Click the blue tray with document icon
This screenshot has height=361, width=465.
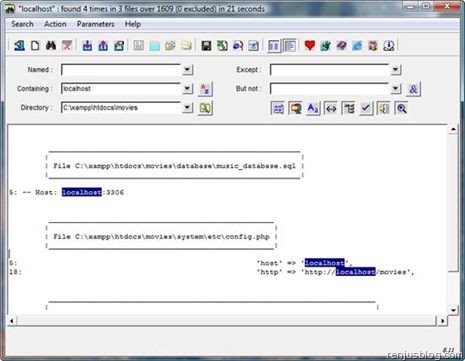(119, 45)
